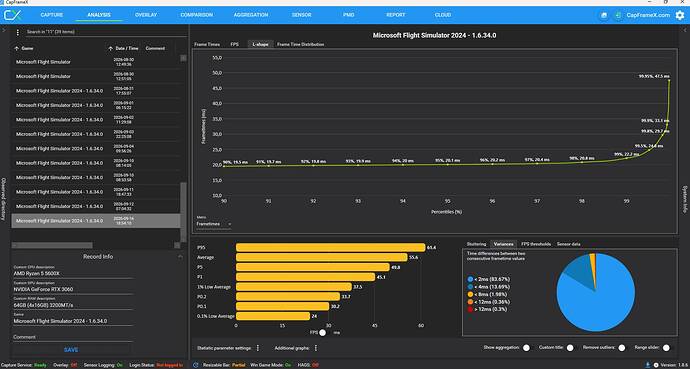The height and width of the screenshot is (369, 690).
Task: Collapse the Record Info panel chevron
Action: click(180, 257)
